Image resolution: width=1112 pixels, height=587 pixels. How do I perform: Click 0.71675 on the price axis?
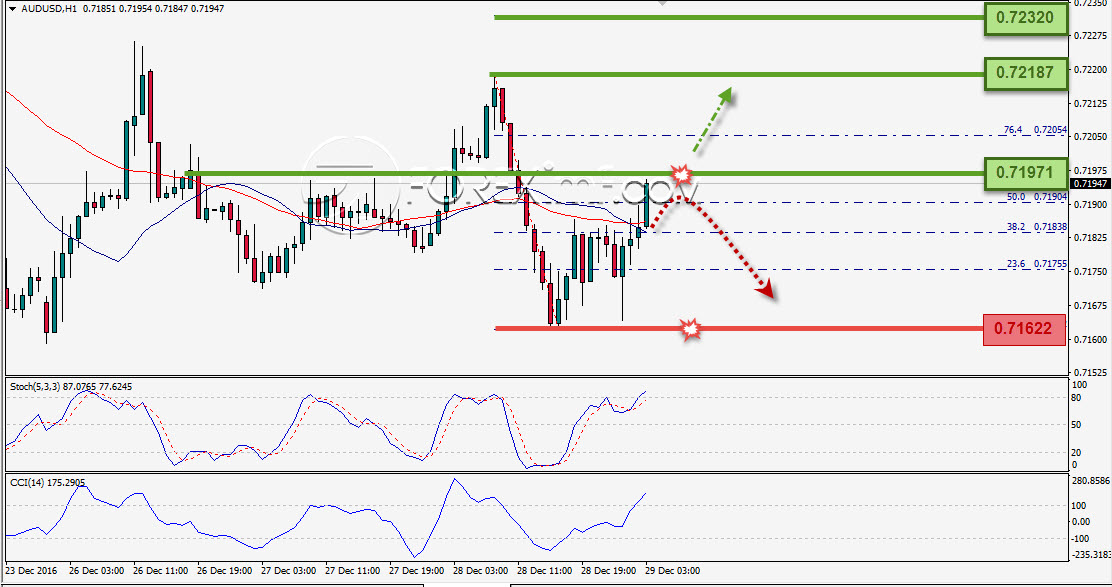(x=1091, y=306)
